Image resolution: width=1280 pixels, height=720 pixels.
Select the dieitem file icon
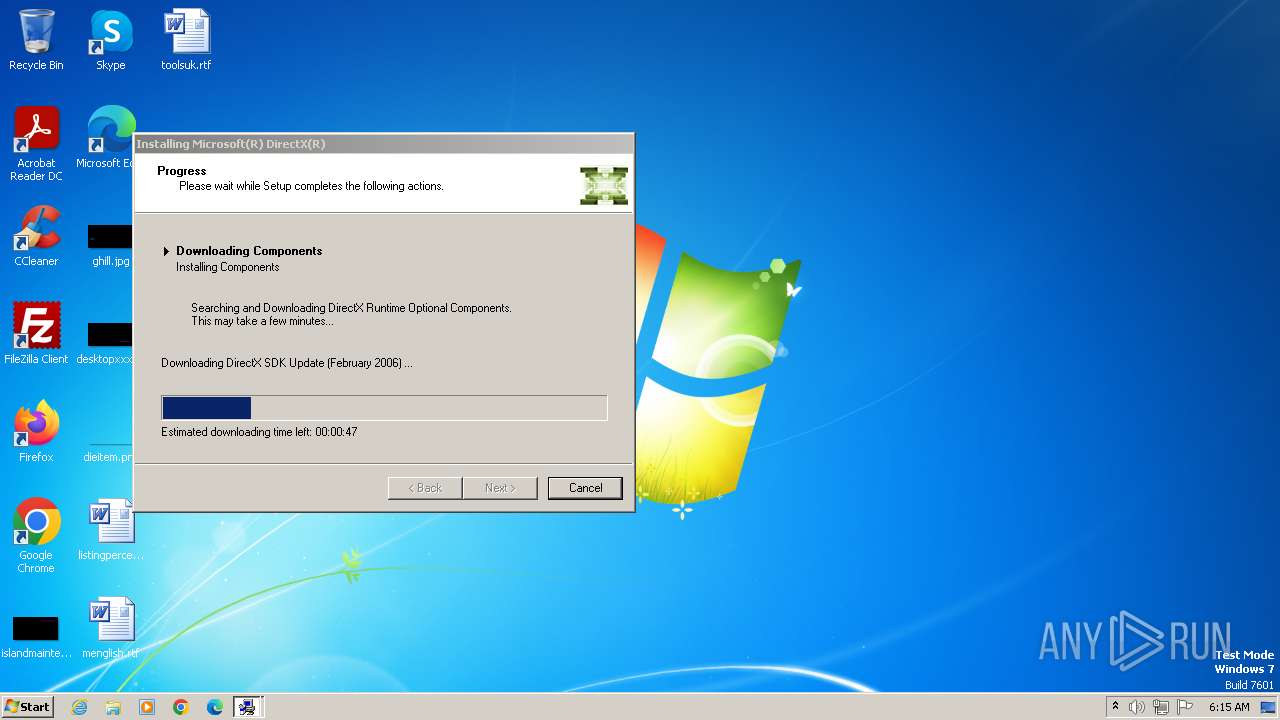[x=110, y=450]
